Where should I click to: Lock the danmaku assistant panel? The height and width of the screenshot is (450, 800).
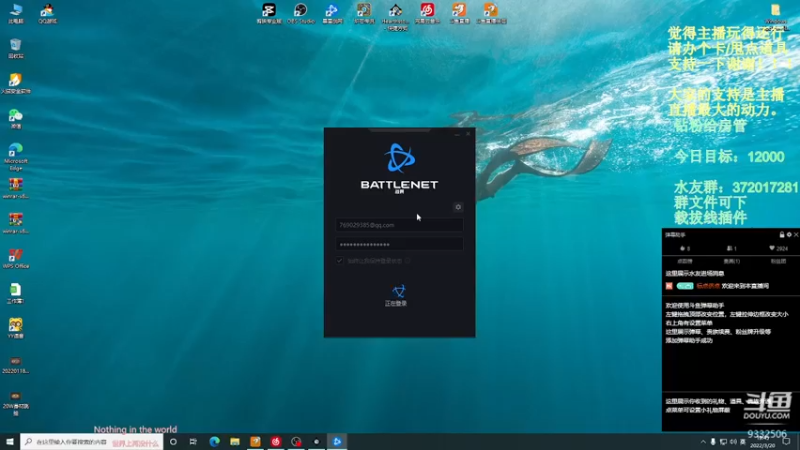(x=781, y=235)
